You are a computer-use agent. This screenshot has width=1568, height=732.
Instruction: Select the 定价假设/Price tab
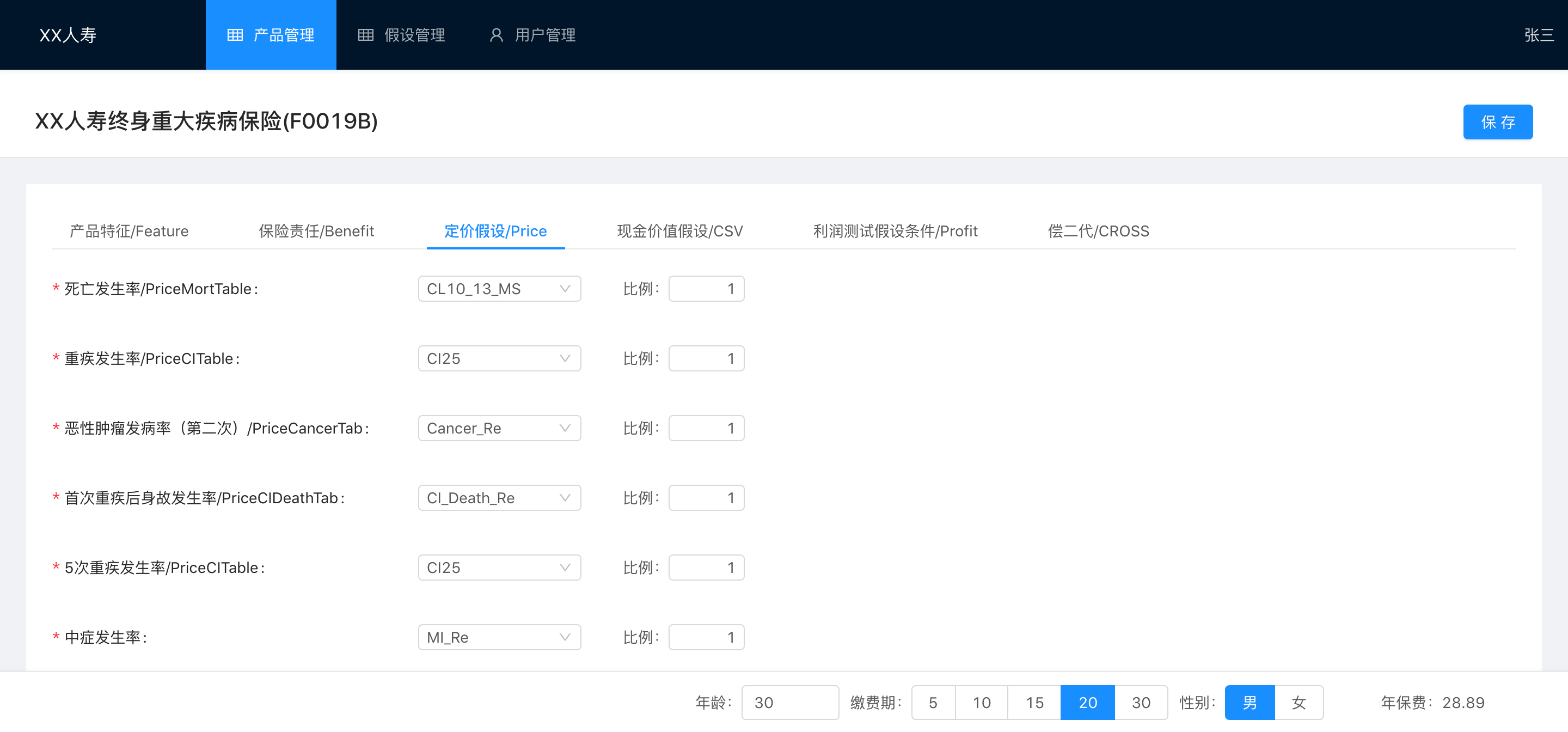point(495,231)
